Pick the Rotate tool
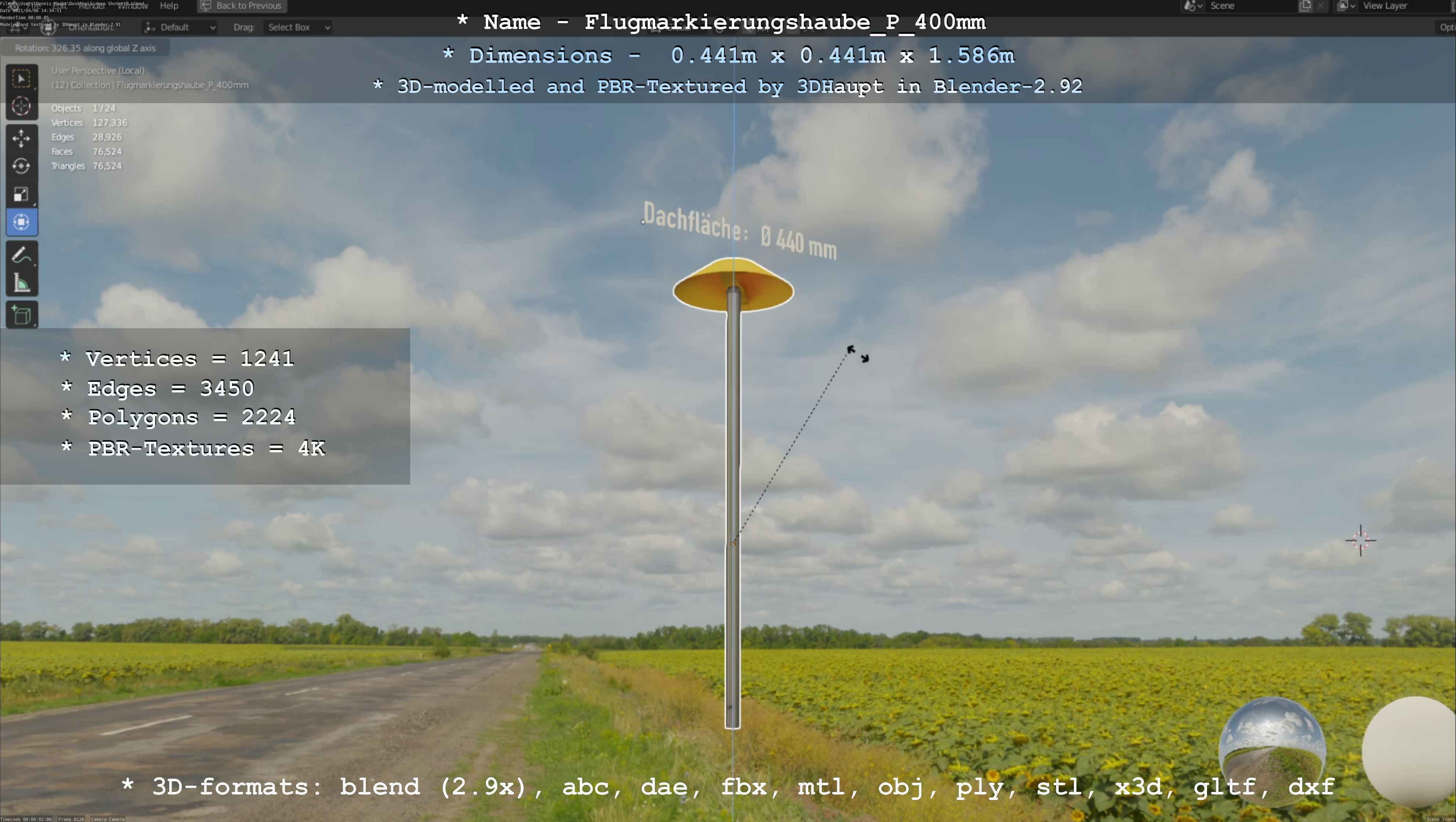The height and width of the screenshot is (822, 1456). [x=21, y=166]
